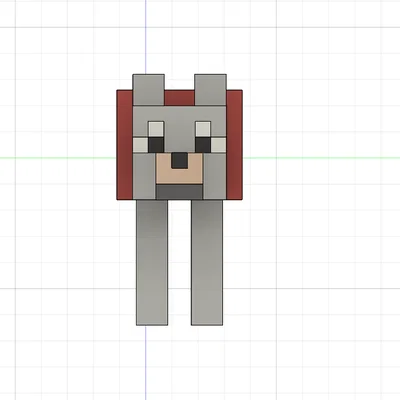Select the left long gray leg
The image size is (400, 400).
coord(152,263)
